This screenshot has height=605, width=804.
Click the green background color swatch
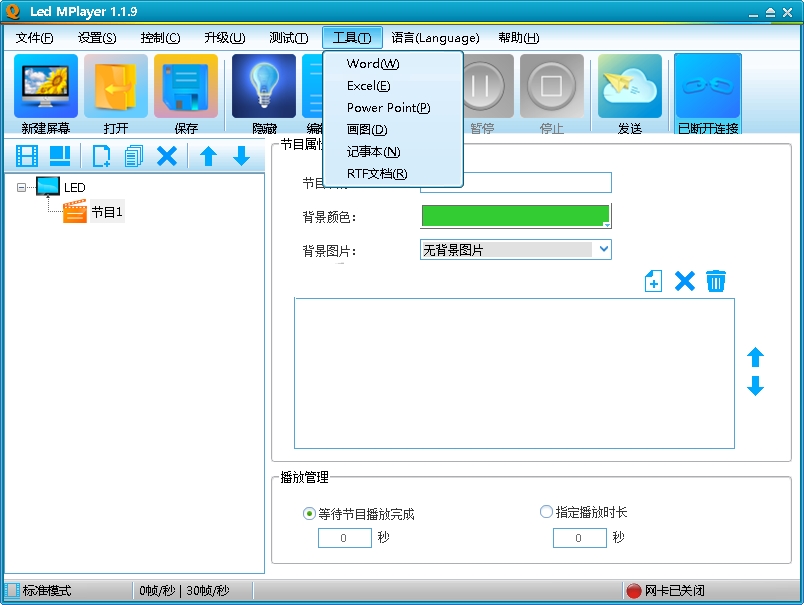click(515, 216)
